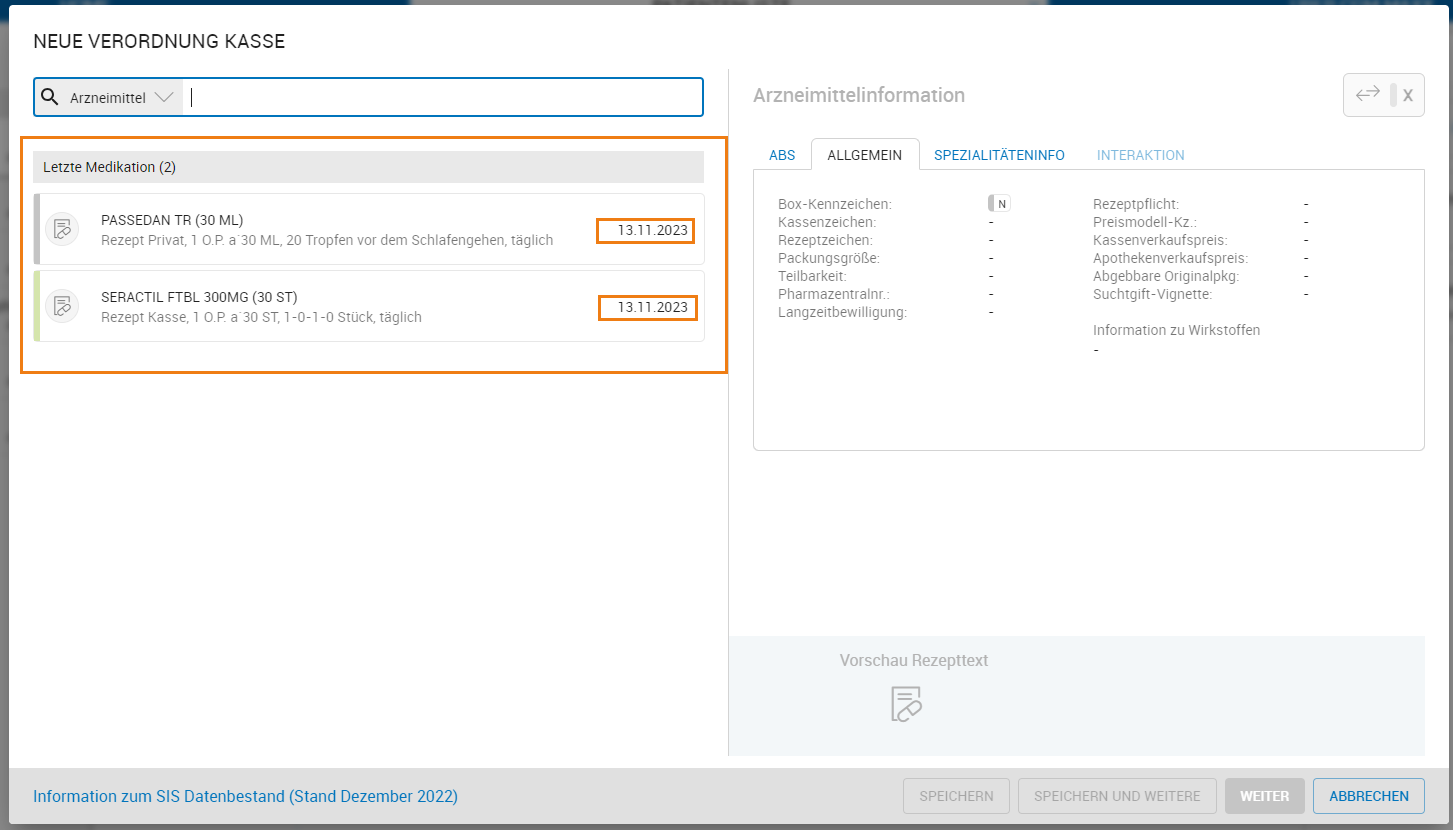Click the swap arrows icon
The width and height of the screenshot is (1453, 830).
1367,94
